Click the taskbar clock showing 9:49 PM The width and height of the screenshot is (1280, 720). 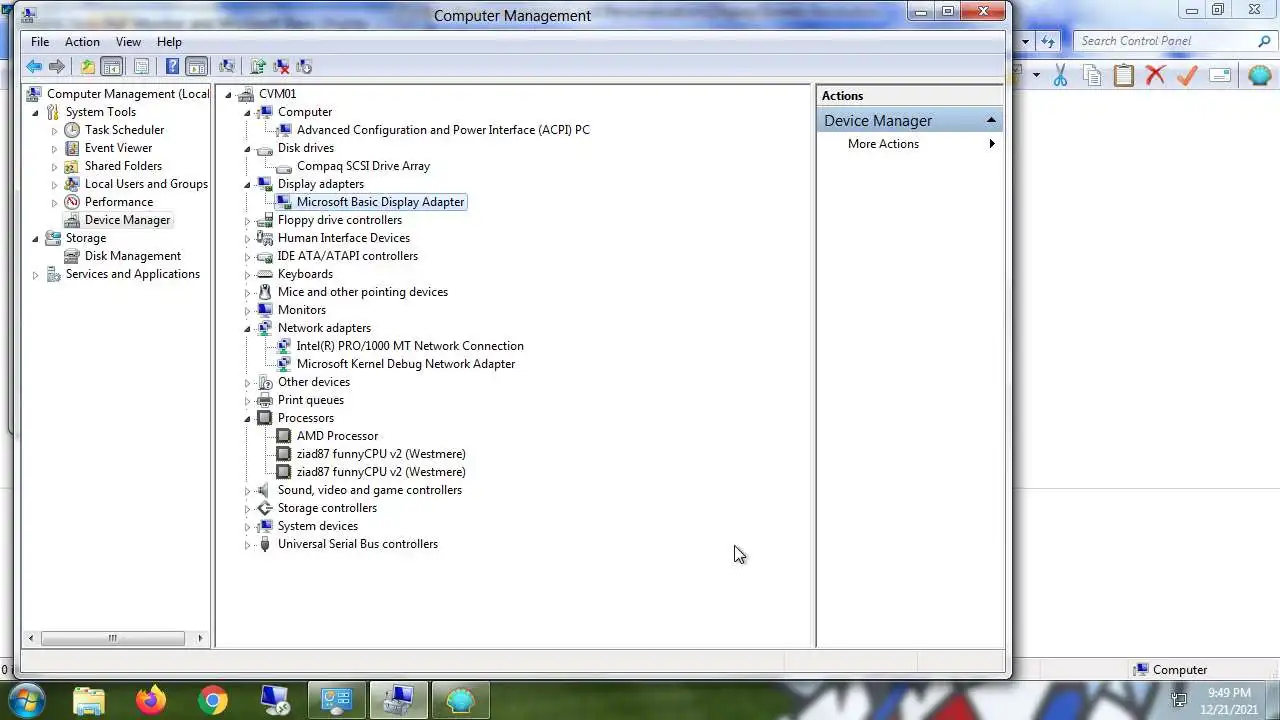coord(1228,693)
